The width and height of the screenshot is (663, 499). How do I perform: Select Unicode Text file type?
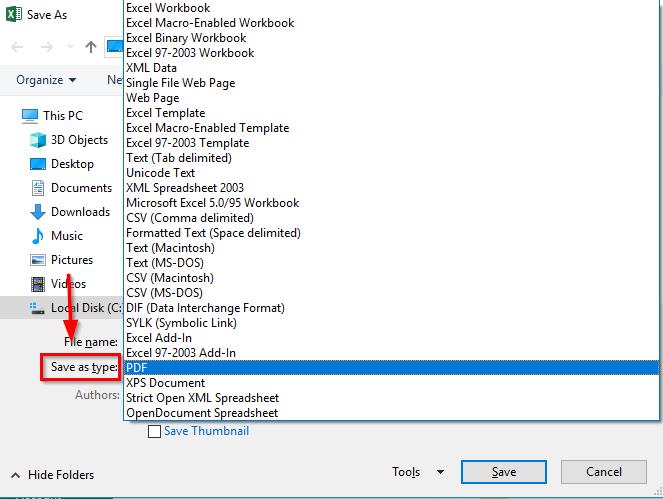click(392, 173)
